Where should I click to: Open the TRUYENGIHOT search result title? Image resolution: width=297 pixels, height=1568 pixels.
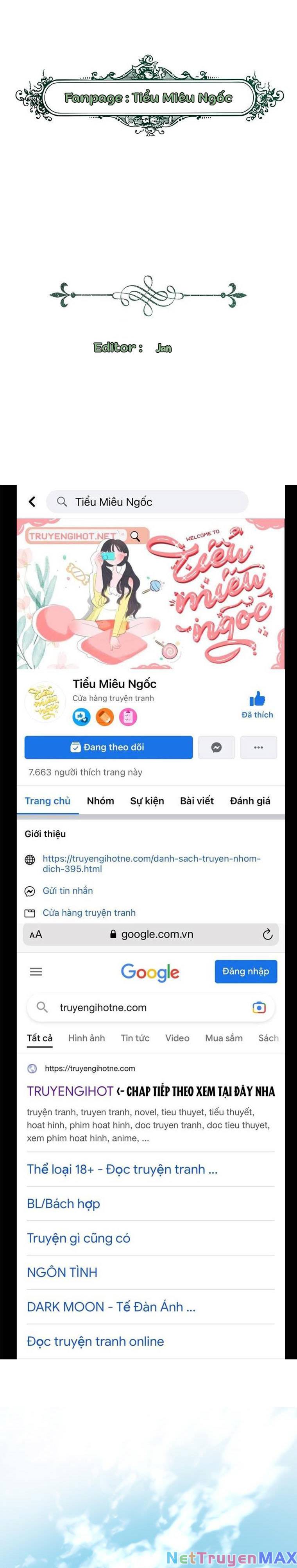[x=70, y=1091]
